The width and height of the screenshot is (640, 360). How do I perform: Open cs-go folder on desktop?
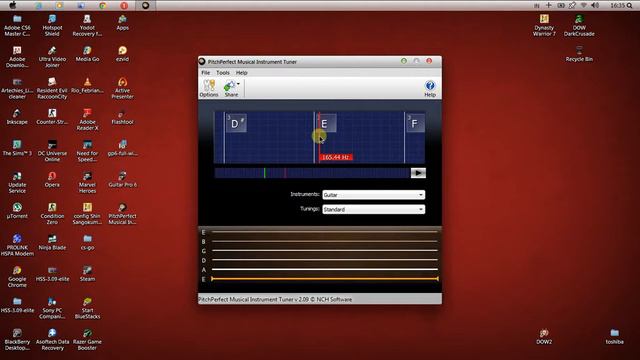87,242
